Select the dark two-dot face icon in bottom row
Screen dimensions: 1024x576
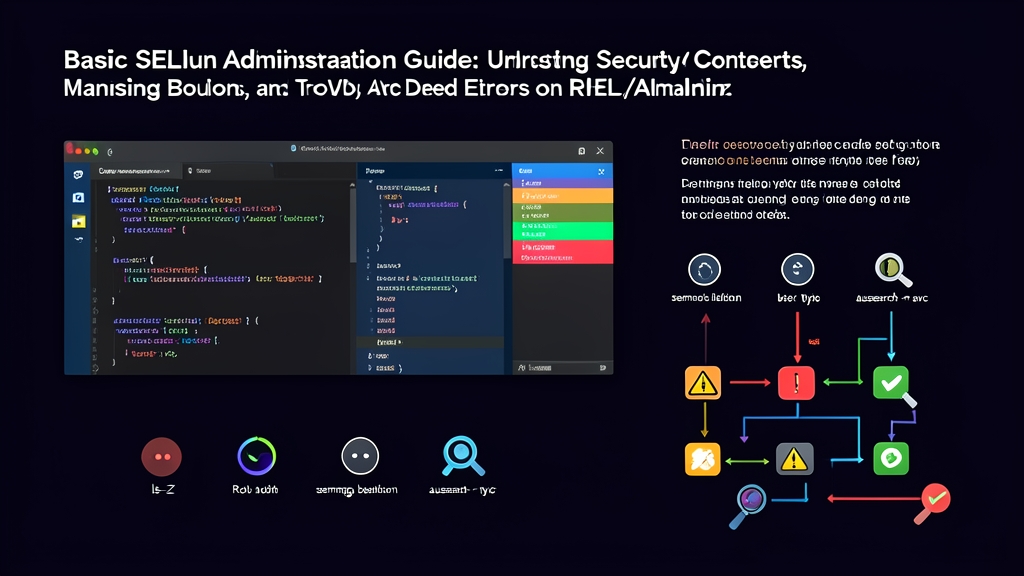tap(360, 456)
